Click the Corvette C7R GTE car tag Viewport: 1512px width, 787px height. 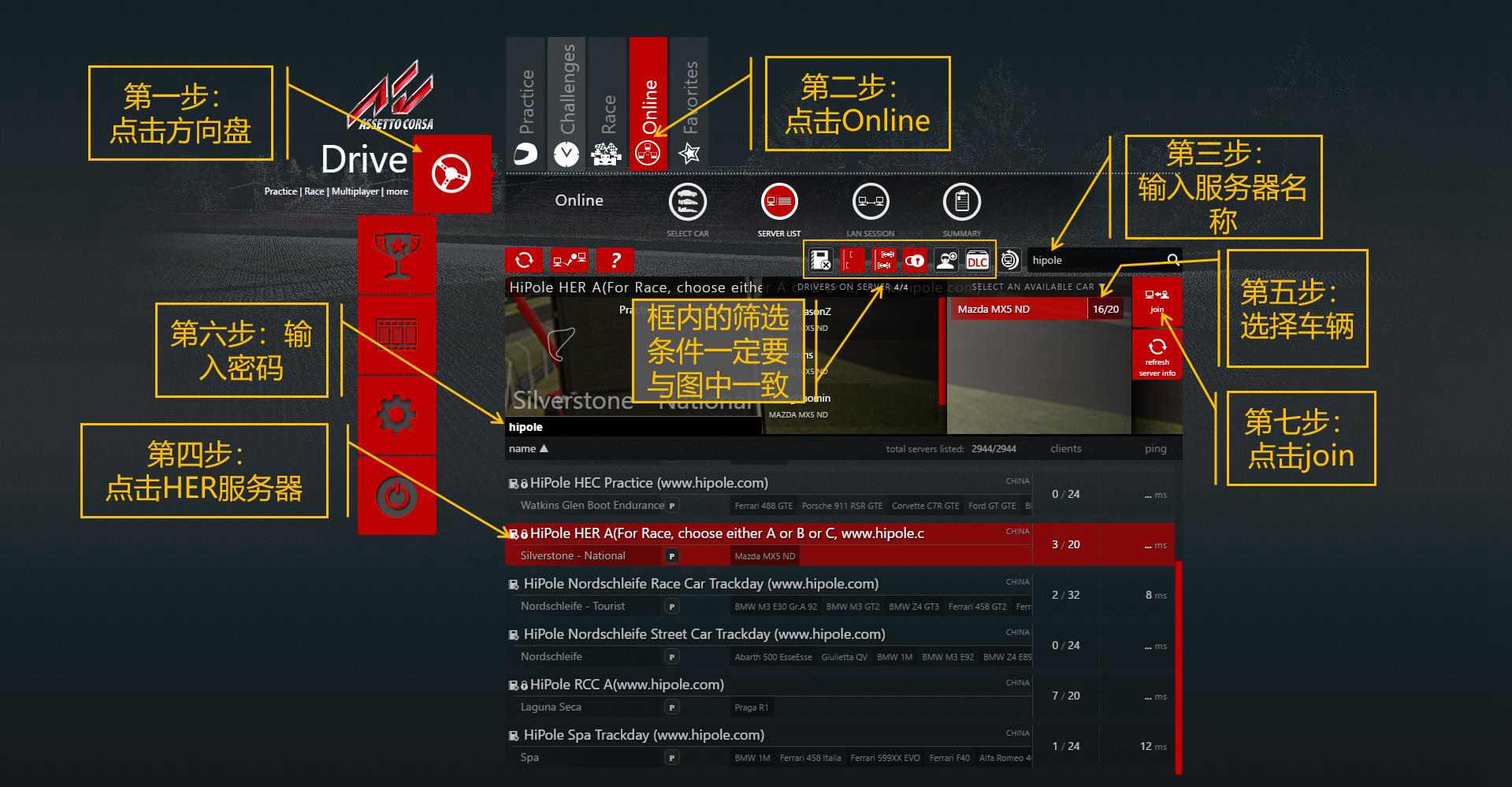926,506
